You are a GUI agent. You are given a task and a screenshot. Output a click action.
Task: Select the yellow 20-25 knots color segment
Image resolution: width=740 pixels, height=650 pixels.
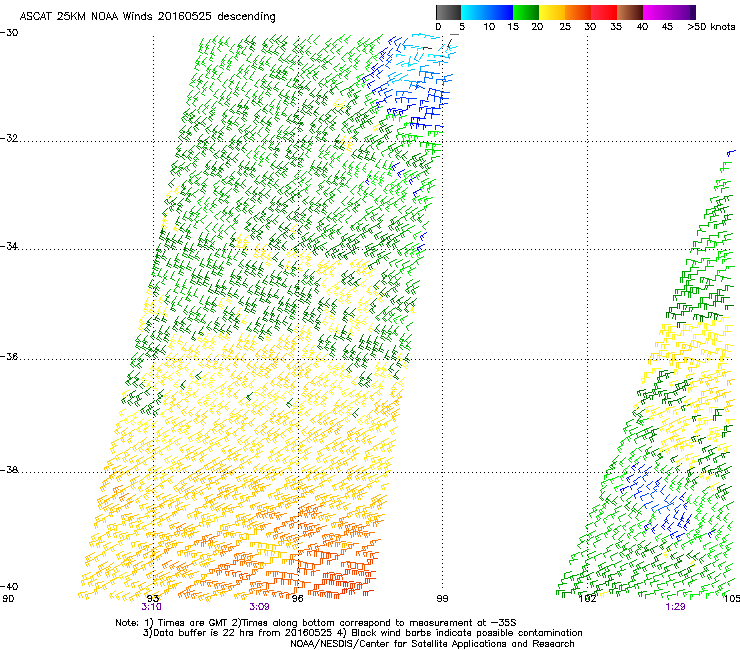(552, 12)
